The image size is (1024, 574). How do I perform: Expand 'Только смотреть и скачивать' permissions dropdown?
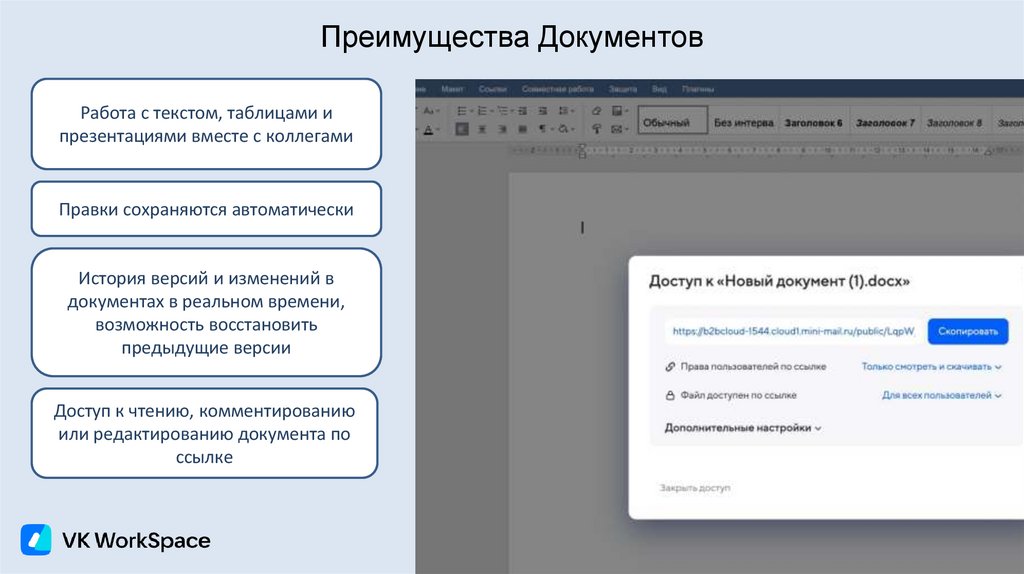(931, 367)
